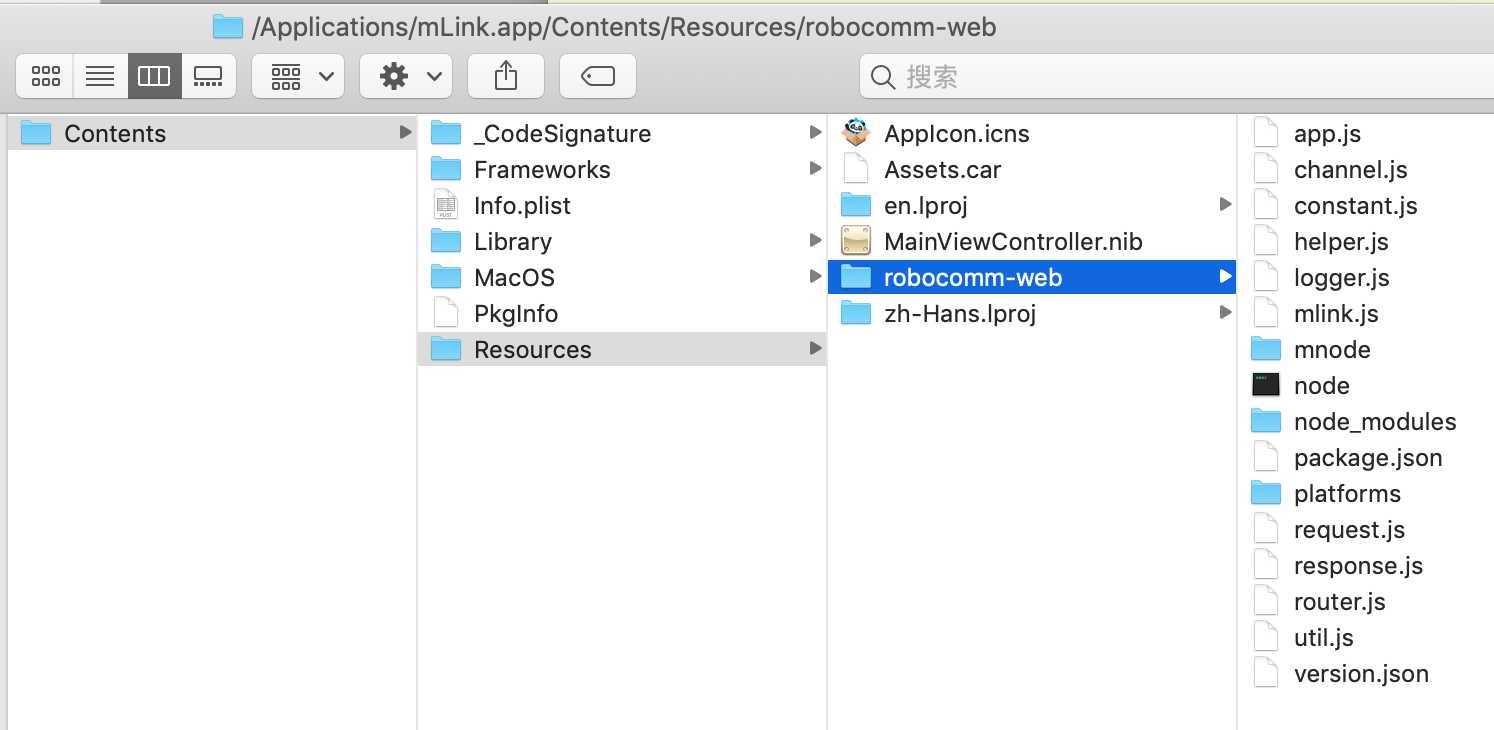
Task: Select the PkgInfo file icon
Action: (446, 313)
